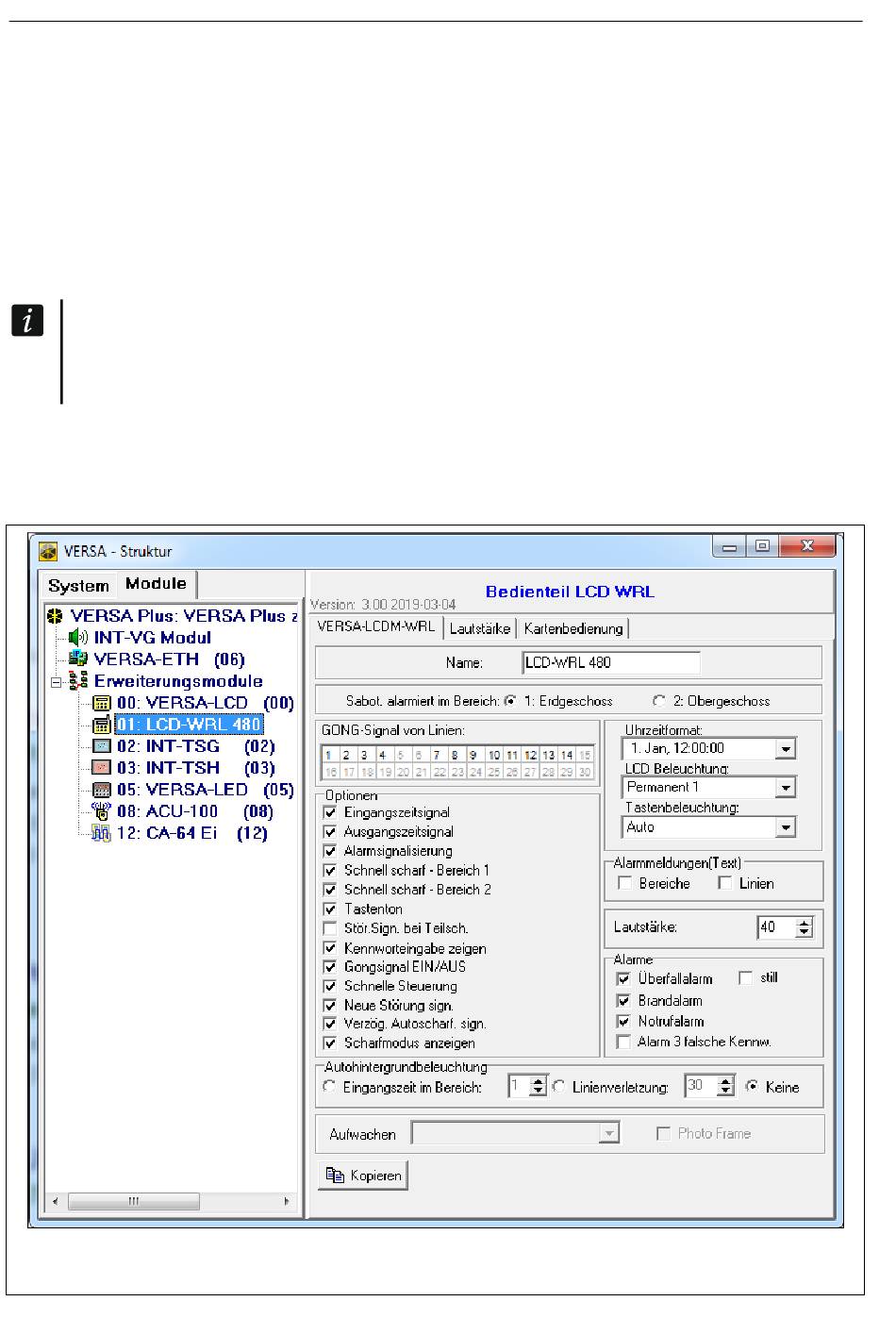Click the 12: CA-64 Ei expander icon
The image size is (896, 1318).
click(101, 833)
